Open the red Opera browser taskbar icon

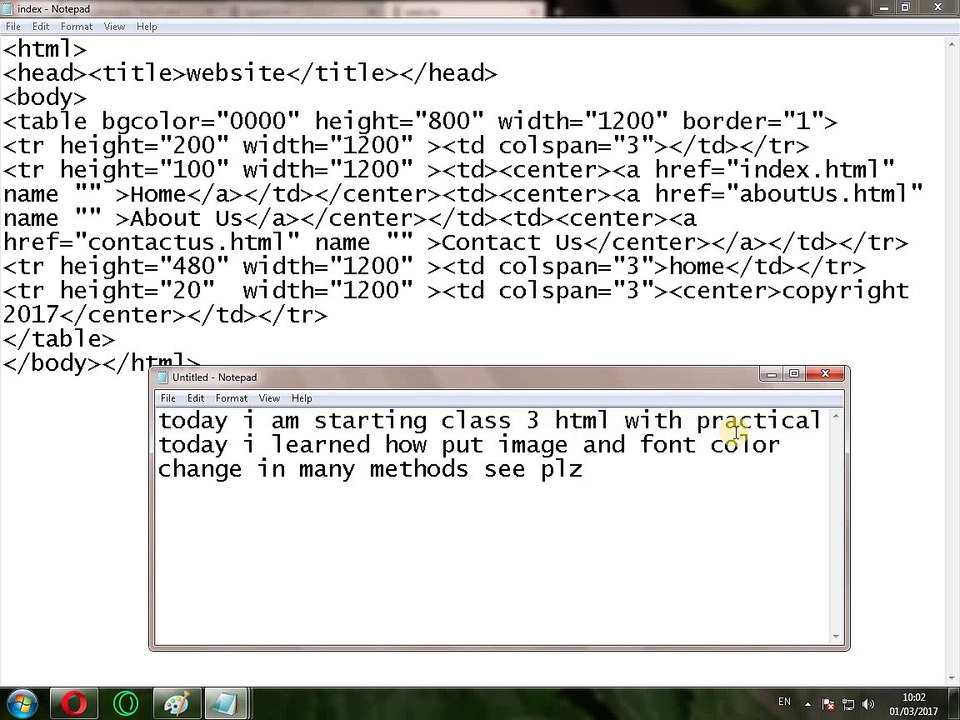tap(73, 703)
